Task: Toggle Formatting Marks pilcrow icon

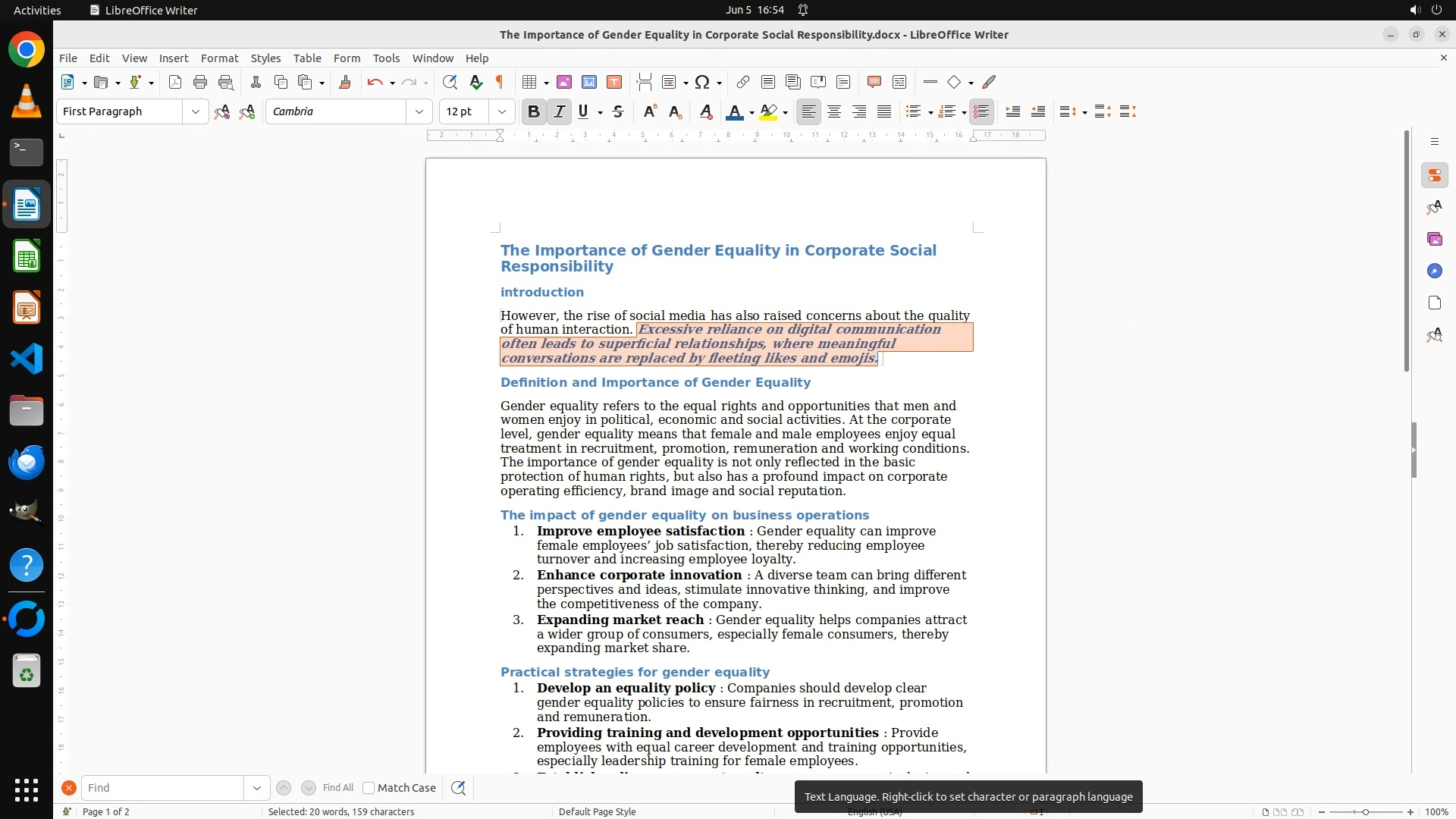Action: pyautogui.click(x=500, y=82)
